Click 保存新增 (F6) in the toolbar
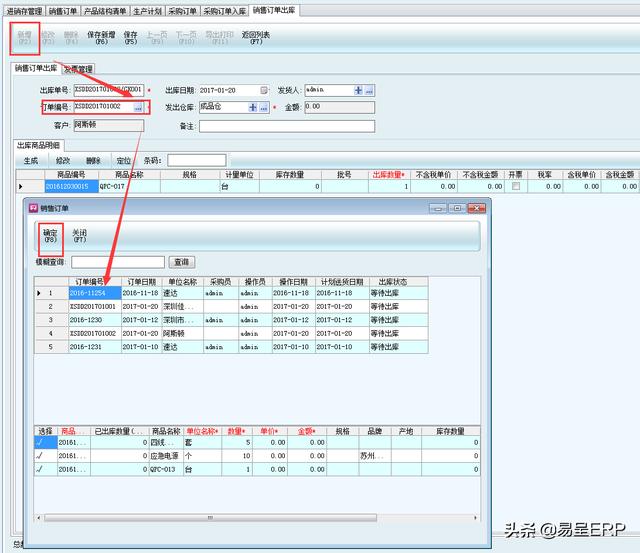Image resolution: width=640 pixels, height=553 pixels. 101,37
